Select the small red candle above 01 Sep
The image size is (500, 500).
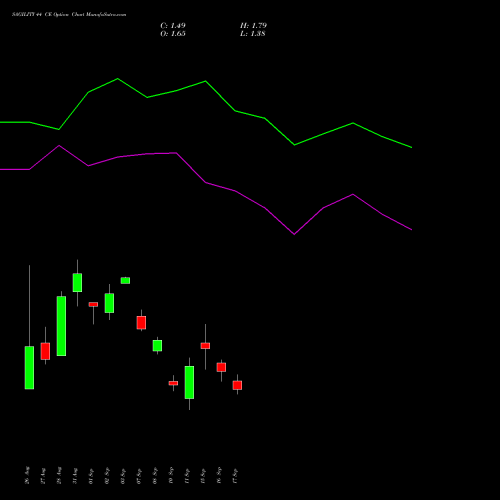tap(93, 304)
